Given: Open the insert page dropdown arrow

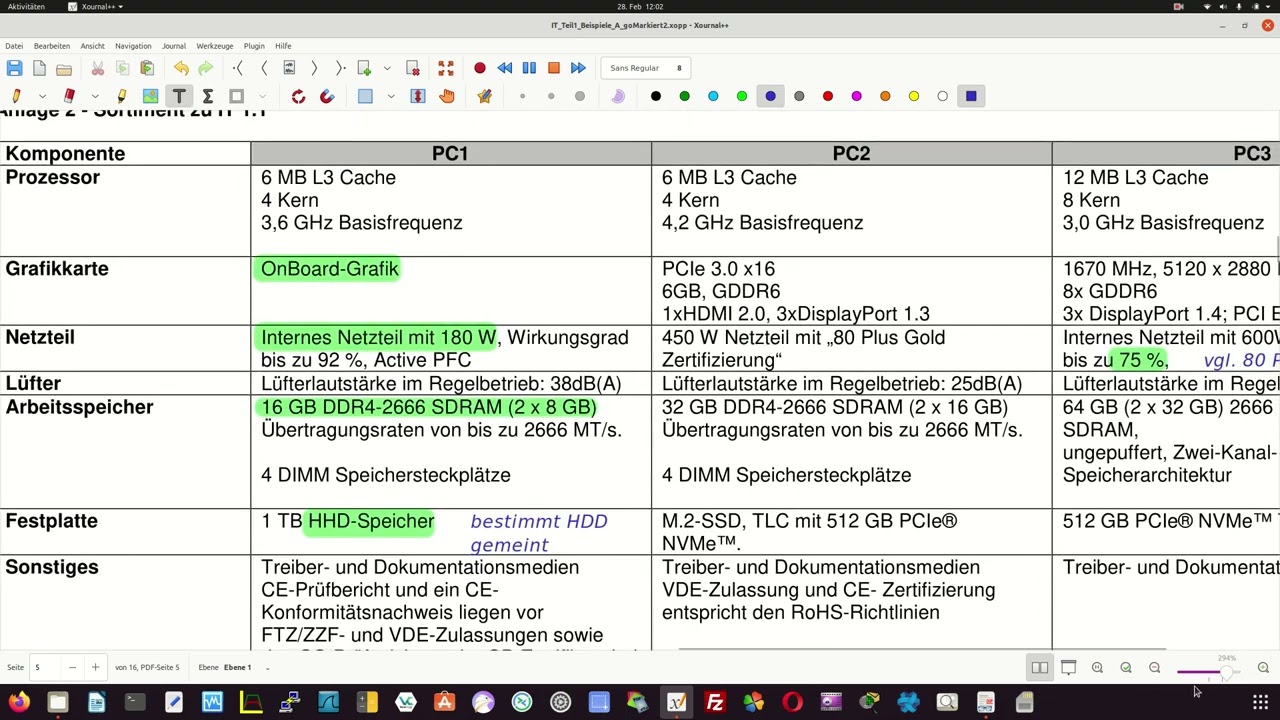Looking at the screenshot, I should pyautogui.click(x=387, y=68).
